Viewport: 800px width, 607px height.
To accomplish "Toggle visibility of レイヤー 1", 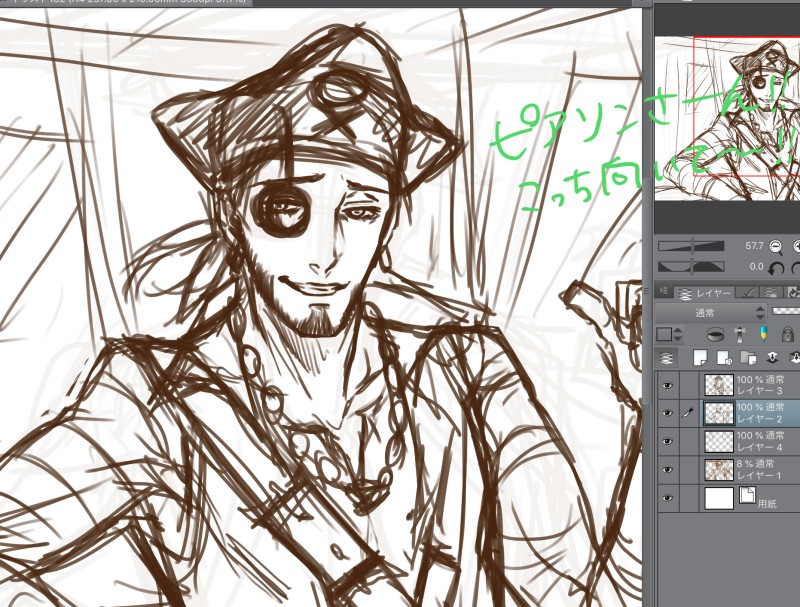I will click(667, 469).
